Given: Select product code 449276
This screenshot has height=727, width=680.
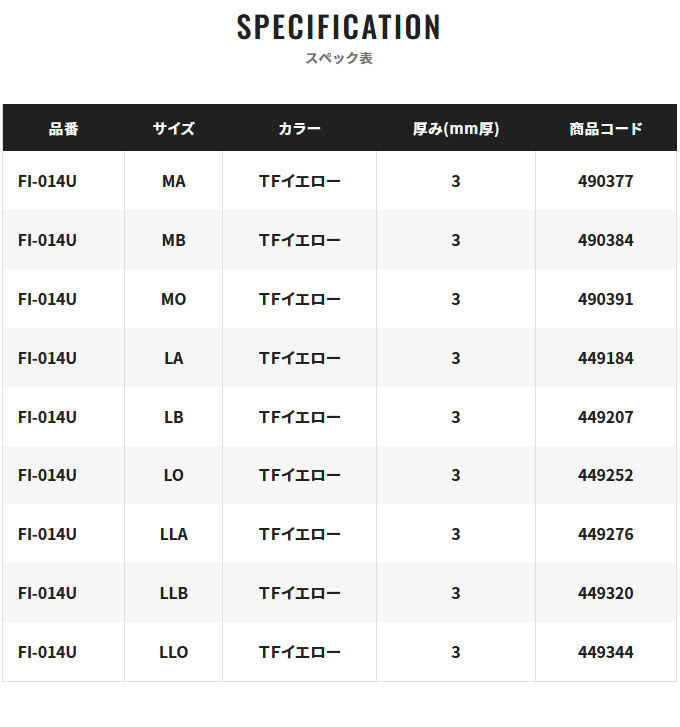Looking at the screenshot, I should [605, 534].
